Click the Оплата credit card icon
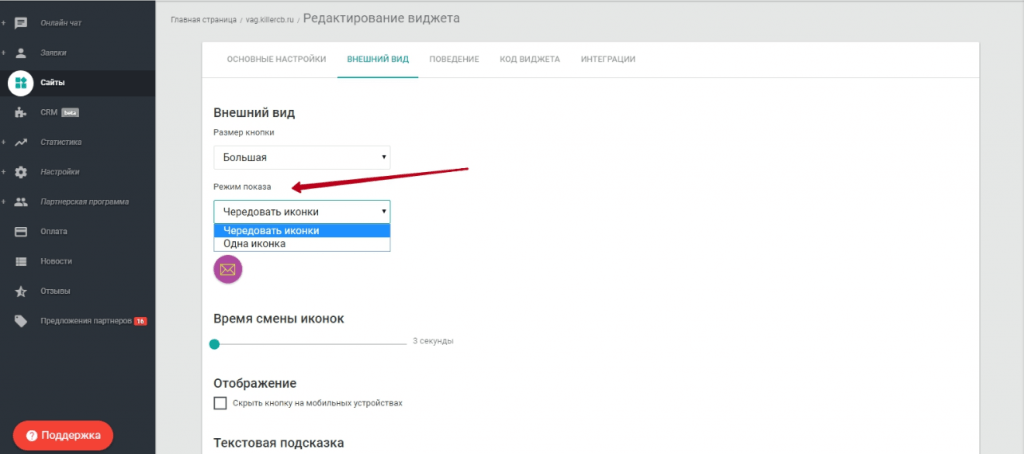This screenshot has height=454, width=1024. [x=21, y=231]
